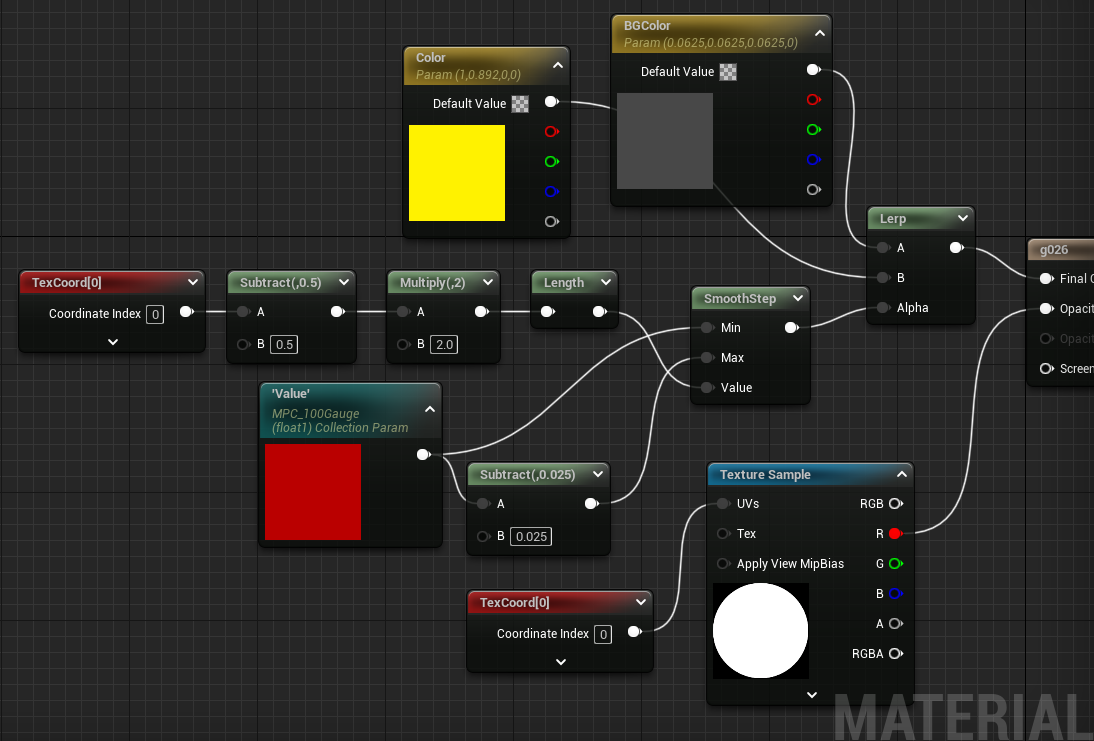Click Subtract(,0.025) output pin
This screenshot has height=741, width=1094.
pyautogui.click(x=592, y=504)
